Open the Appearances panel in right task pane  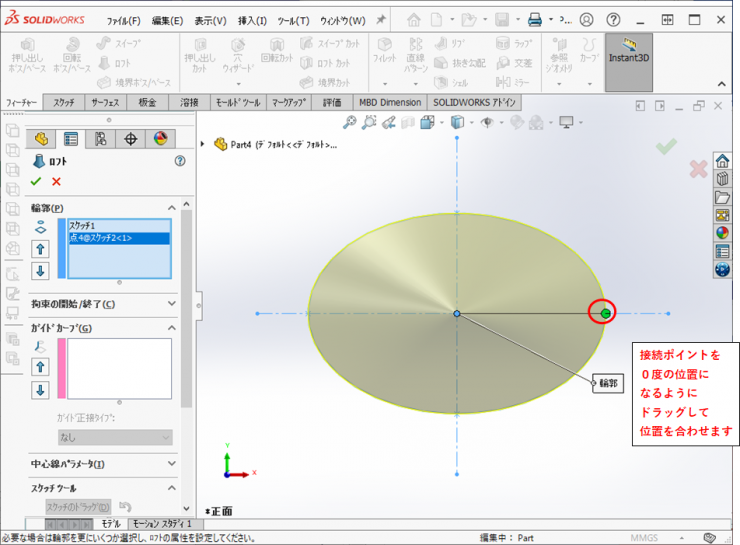coord(722,233)
